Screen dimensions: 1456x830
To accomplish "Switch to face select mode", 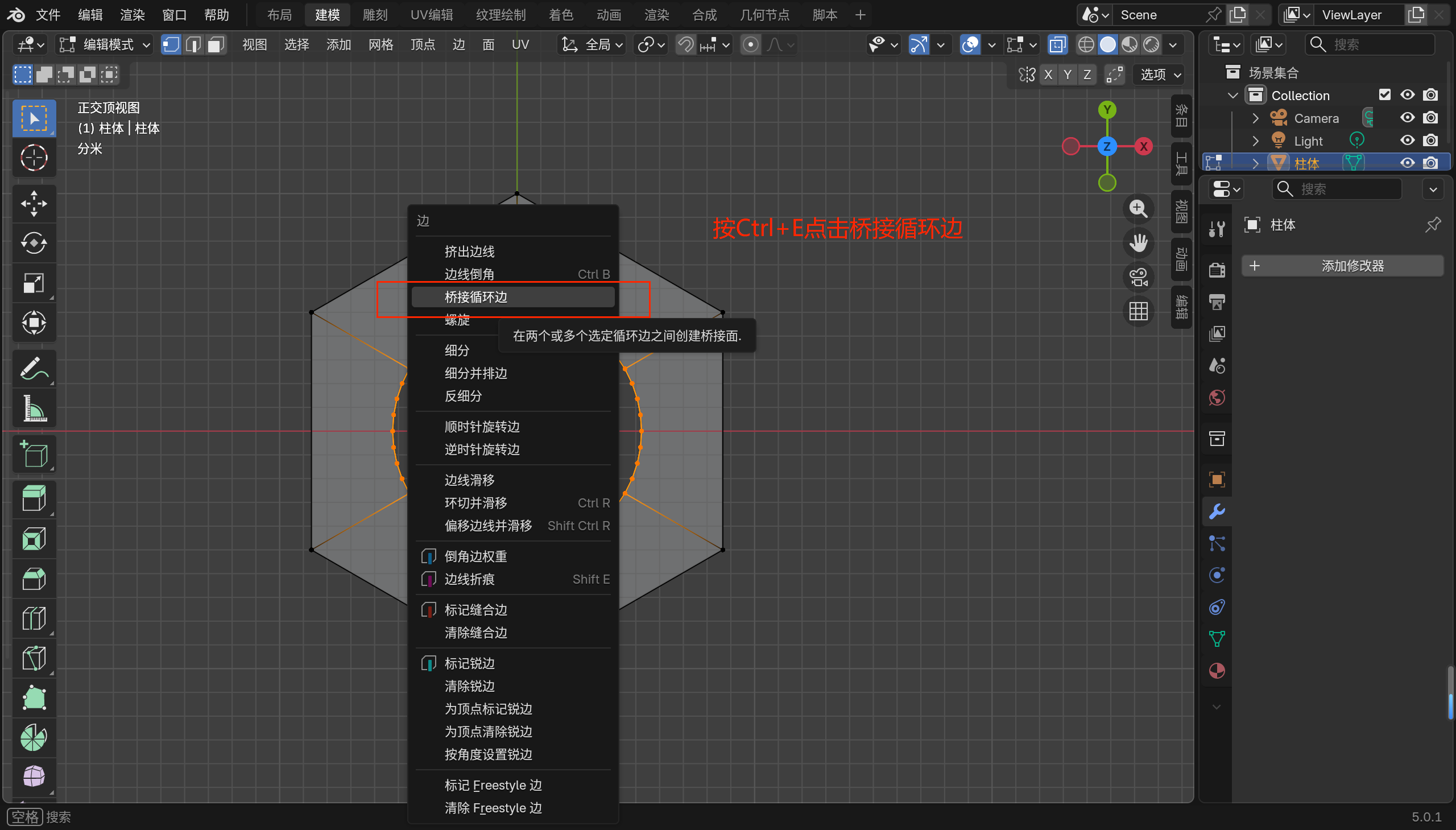I will [216, 44].
